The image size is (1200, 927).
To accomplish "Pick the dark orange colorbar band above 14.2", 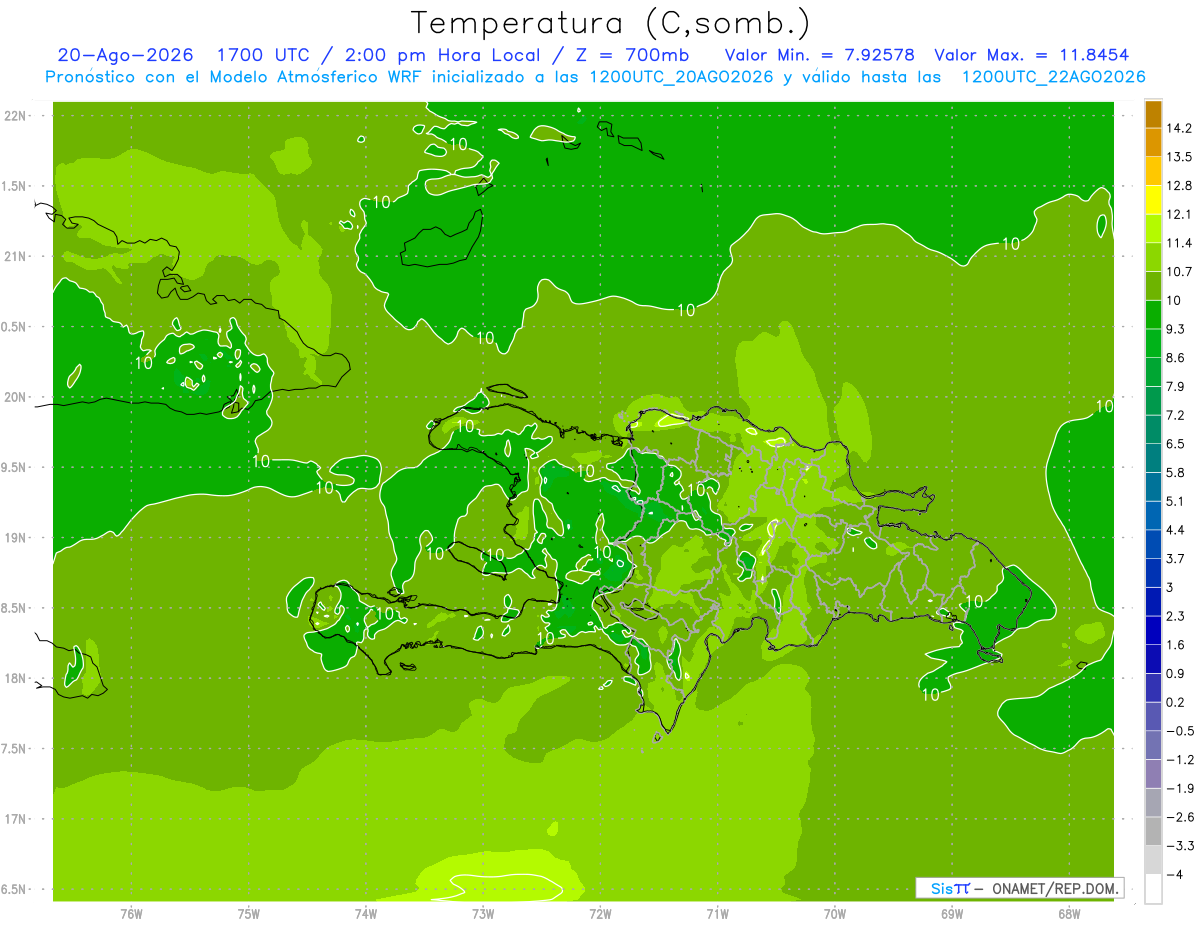I will pyautogui.click(x=1153, y=114).
